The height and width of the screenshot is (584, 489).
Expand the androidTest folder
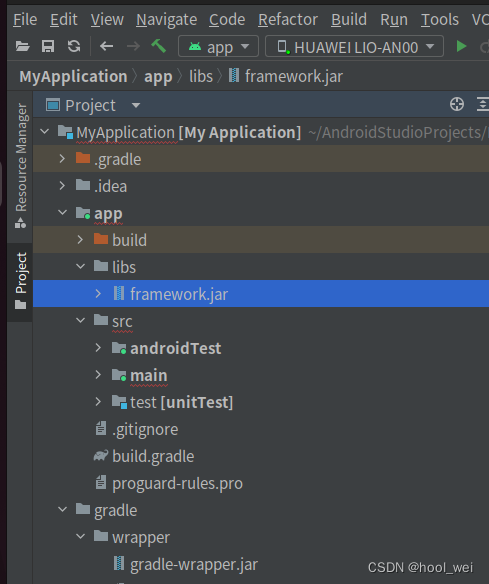tap(98, 347)
